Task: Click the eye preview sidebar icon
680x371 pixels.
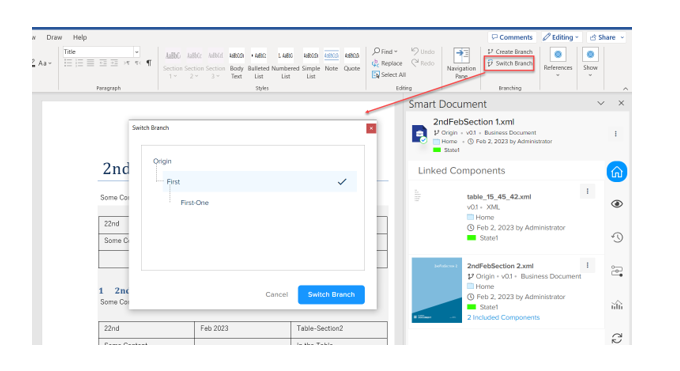Action: click(x=617, y=204)
